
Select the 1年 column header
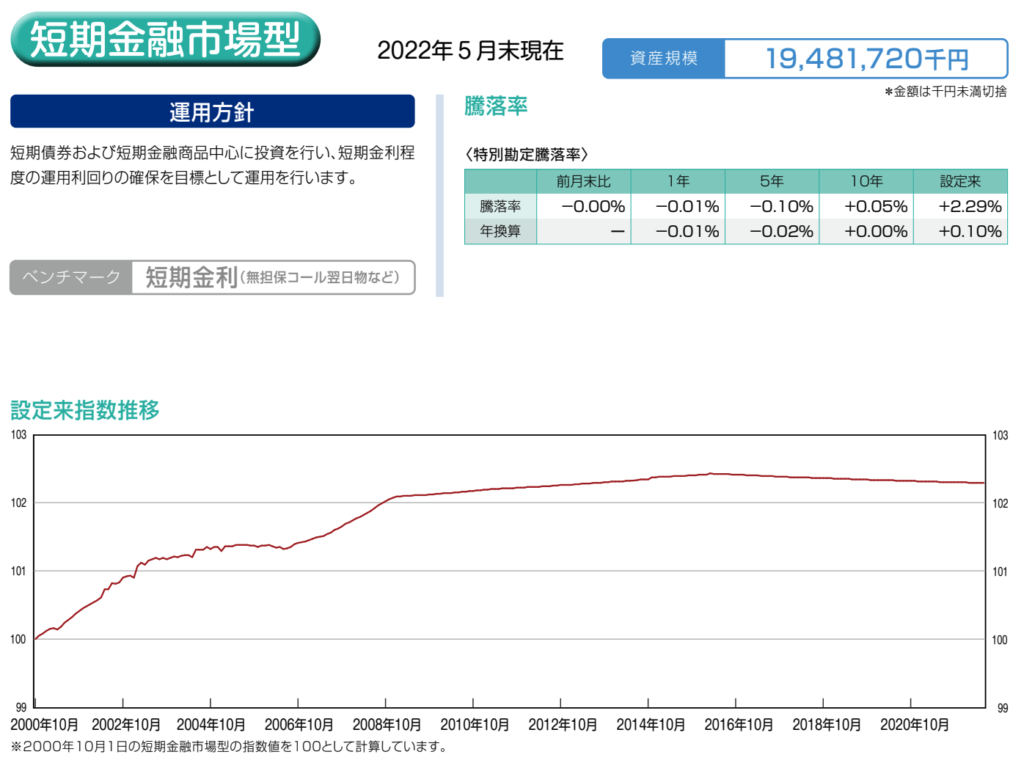tap(677, 182)
